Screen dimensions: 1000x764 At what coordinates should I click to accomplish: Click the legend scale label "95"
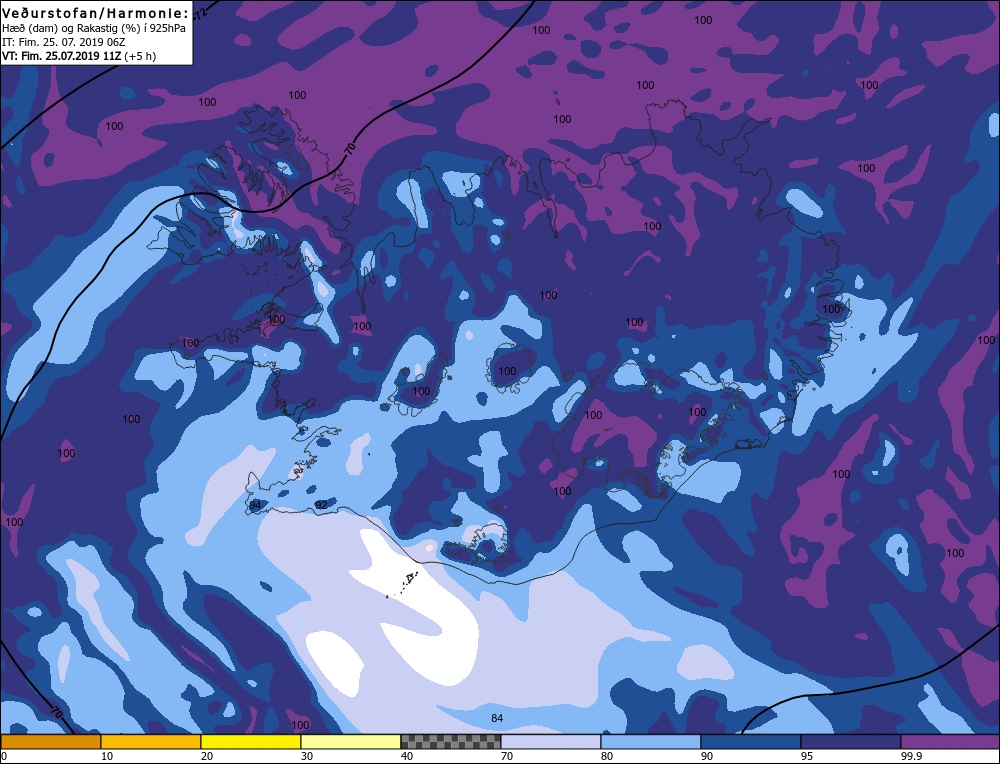[807, 756]
